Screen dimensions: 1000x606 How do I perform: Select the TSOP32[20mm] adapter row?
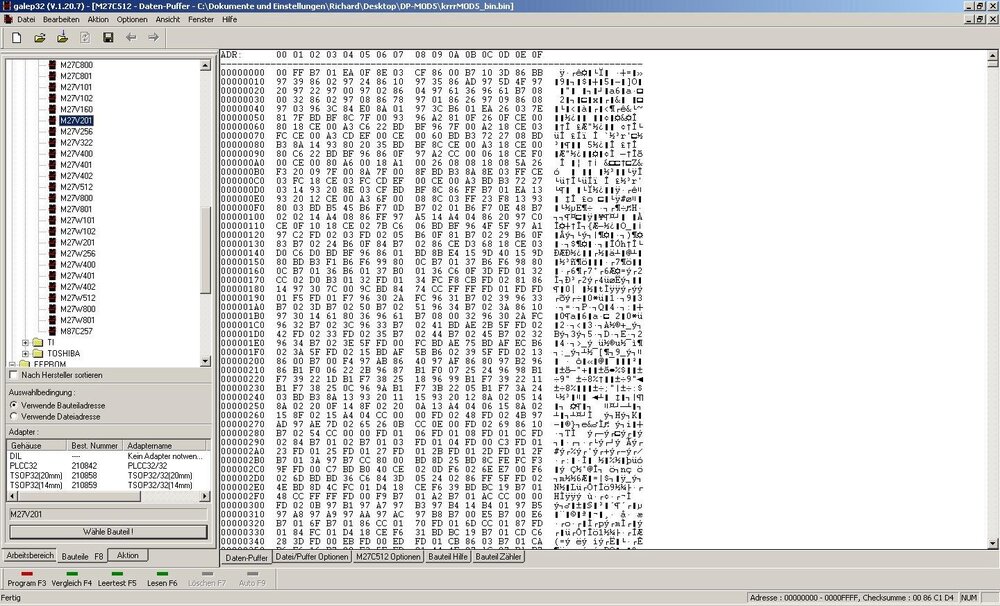pyautogui.click(x=108, y=475)
